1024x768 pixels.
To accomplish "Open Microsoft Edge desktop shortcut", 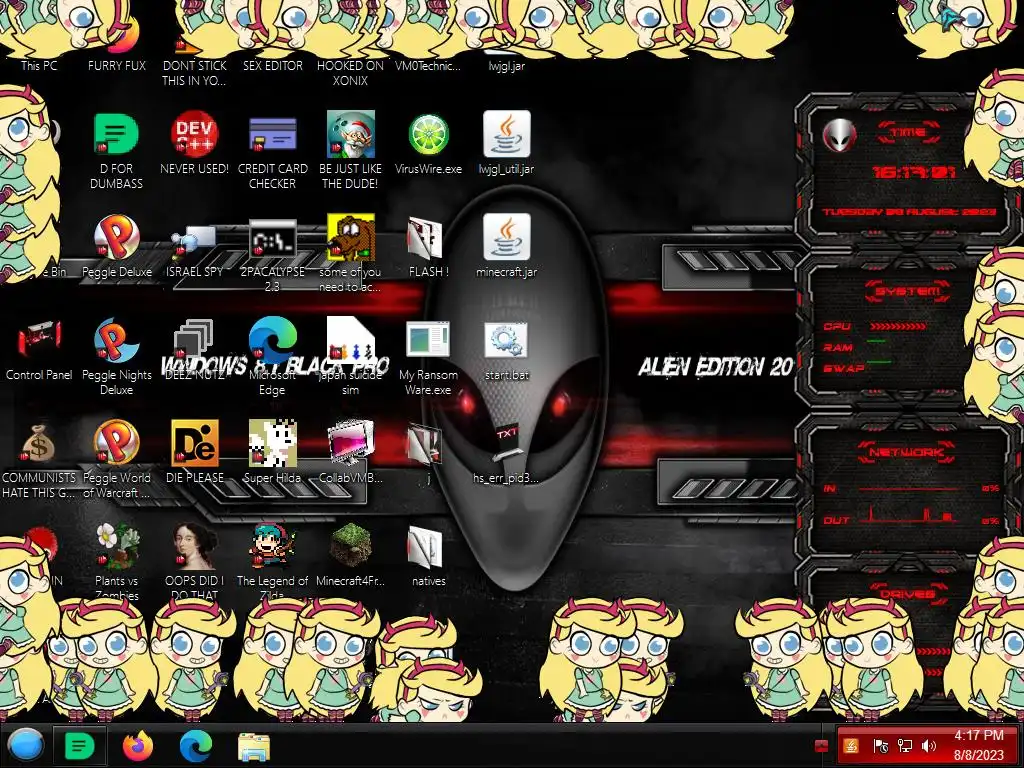I will click(272, 340).
